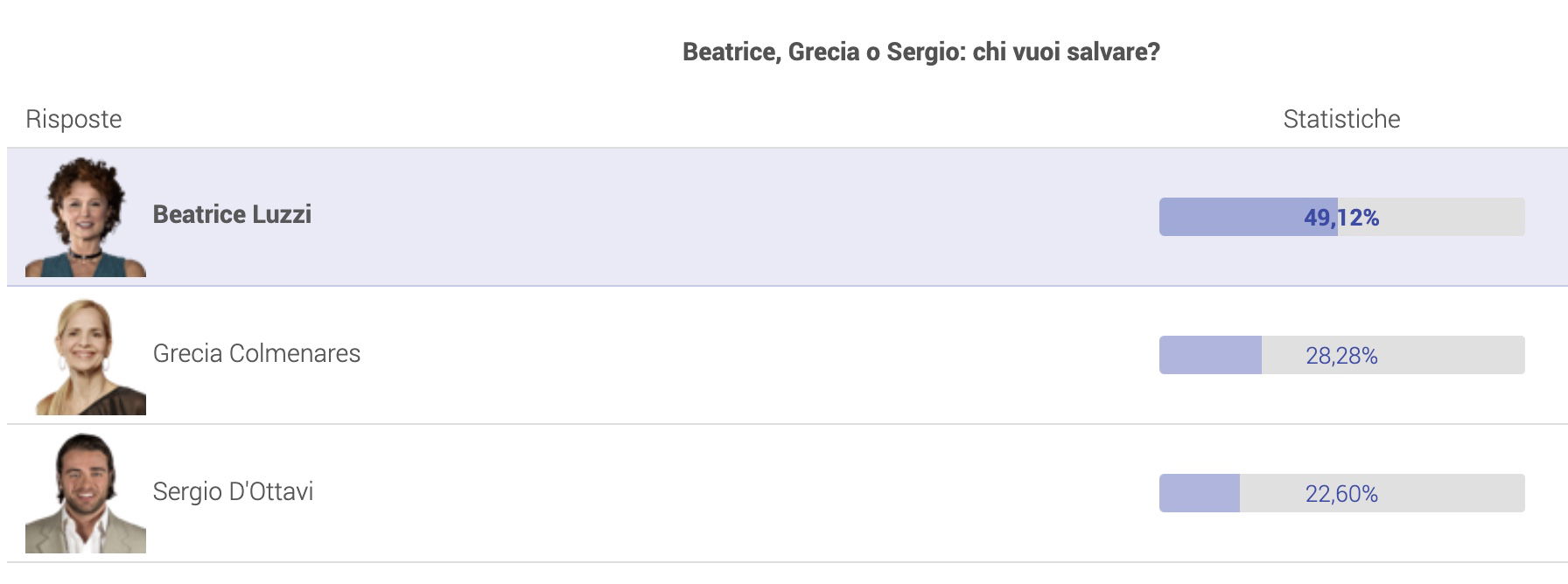Click the Statistiche column header

pyautogui.click(x=1341, y=119)
